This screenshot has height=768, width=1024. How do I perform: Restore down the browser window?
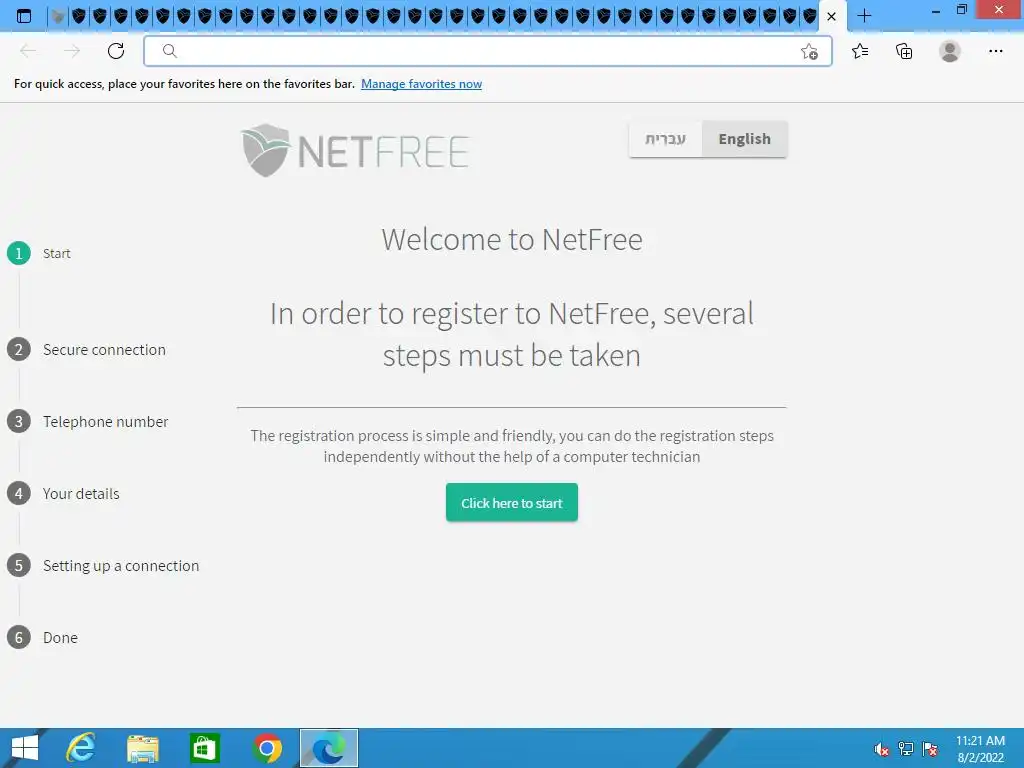961,10
